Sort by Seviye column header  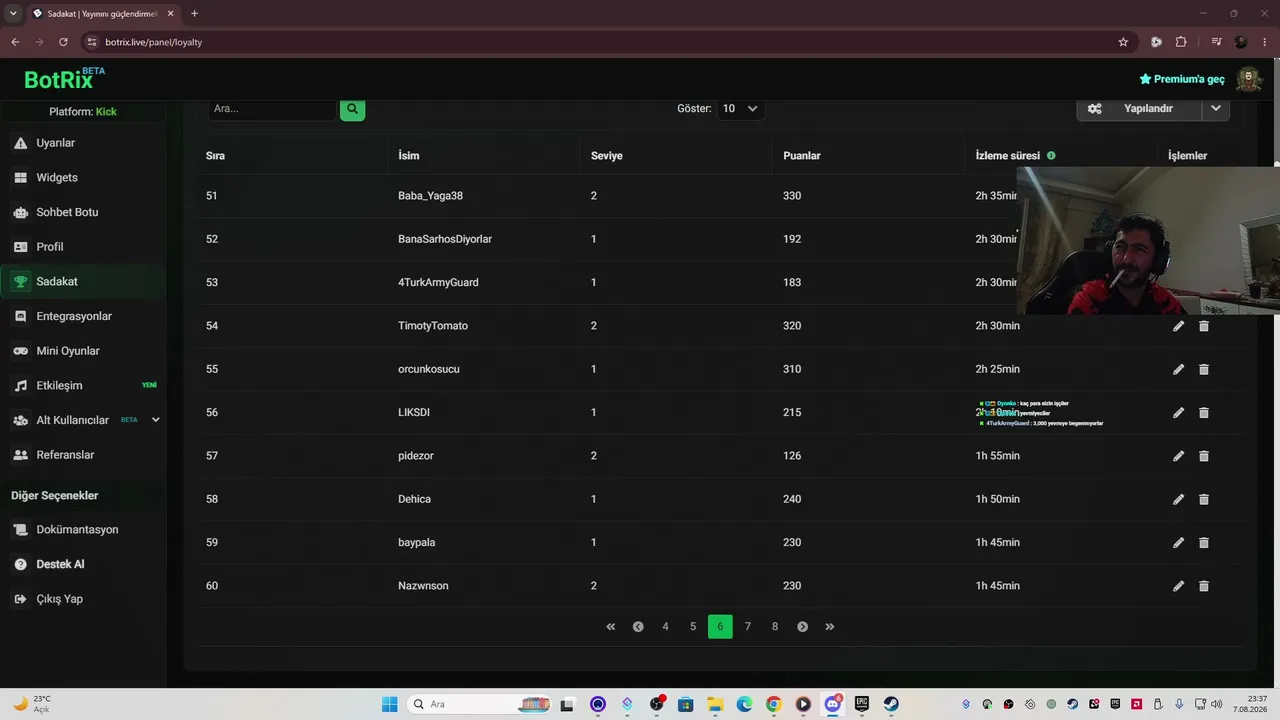pyautogui.click(x=607, y=156)
